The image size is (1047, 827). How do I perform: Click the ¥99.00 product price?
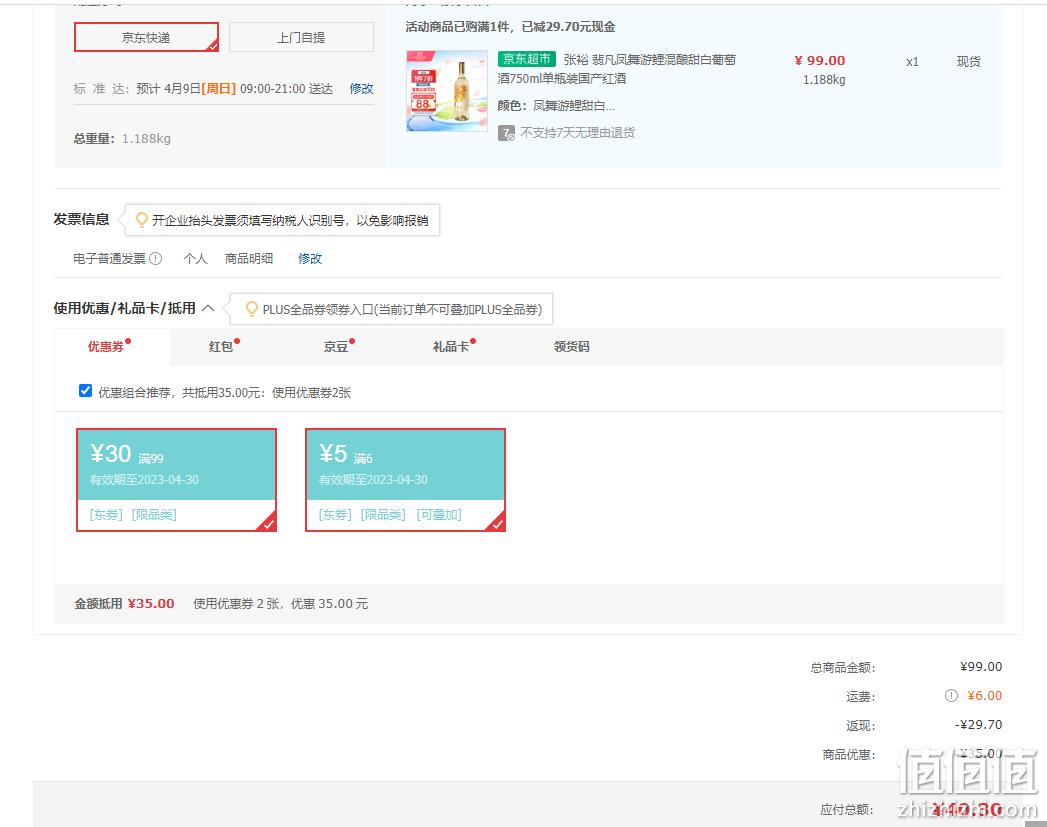(820, 61)
